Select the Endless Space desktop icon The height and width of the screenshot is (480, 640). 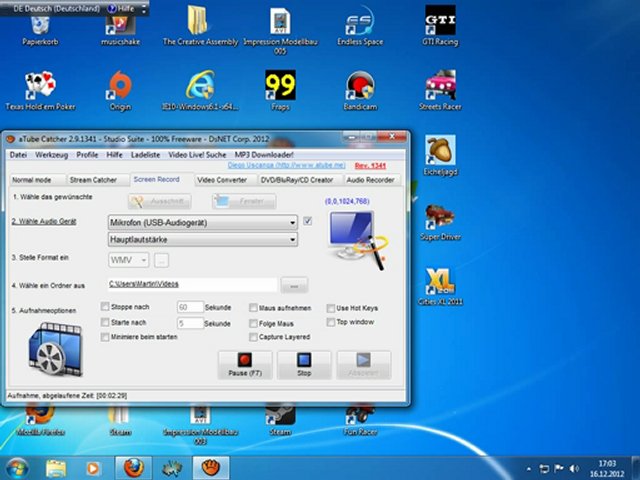click(x=360, y=22)
